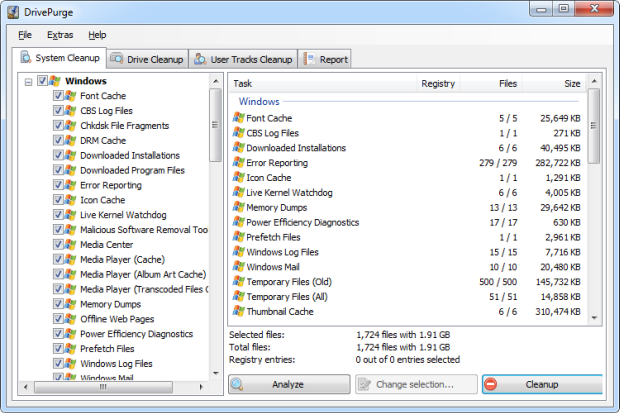This screenshot has height=413, width=620.
Task: Click the icon beside Error Reporting in task list
Action: 238,162
